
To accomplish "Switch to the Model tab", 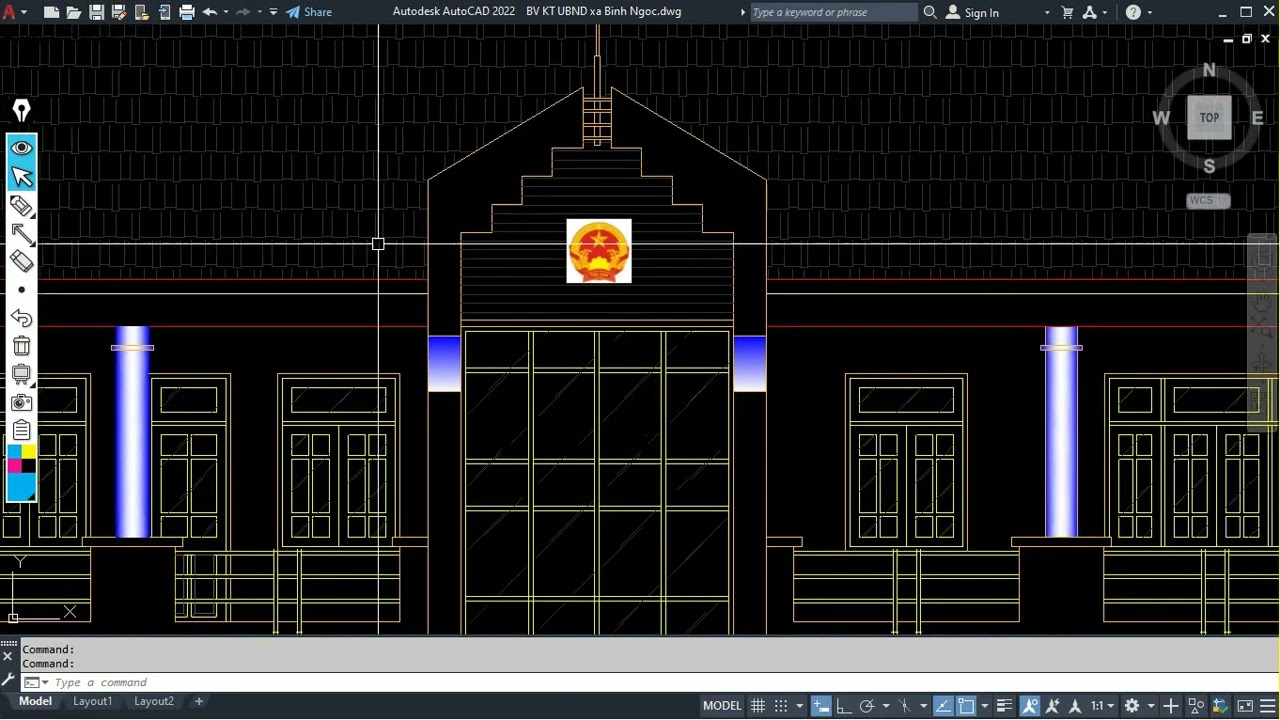I will [x=35, y=702].
